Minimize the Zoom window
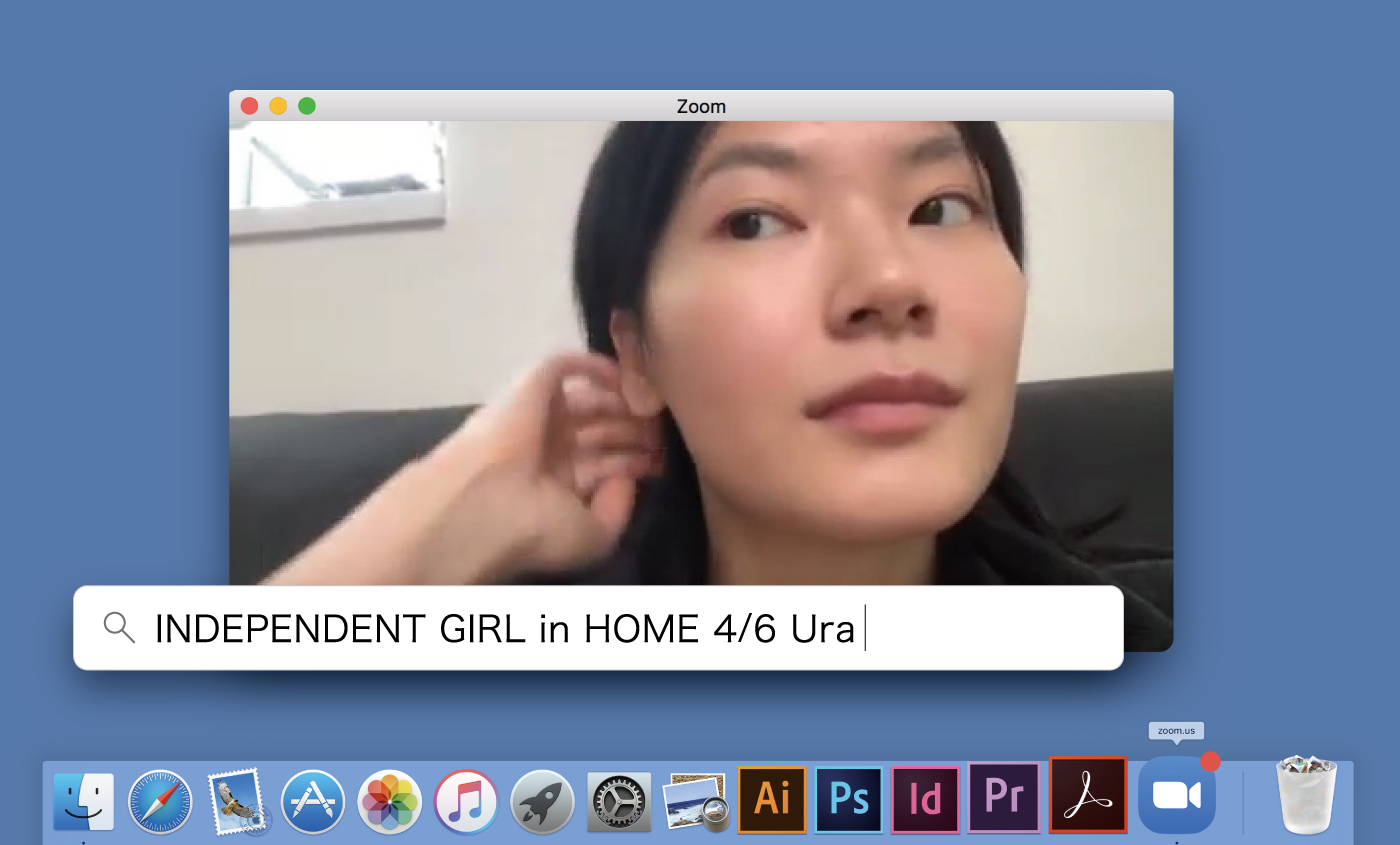Screen dimensions: 1400x845 (x=278, y=106)
